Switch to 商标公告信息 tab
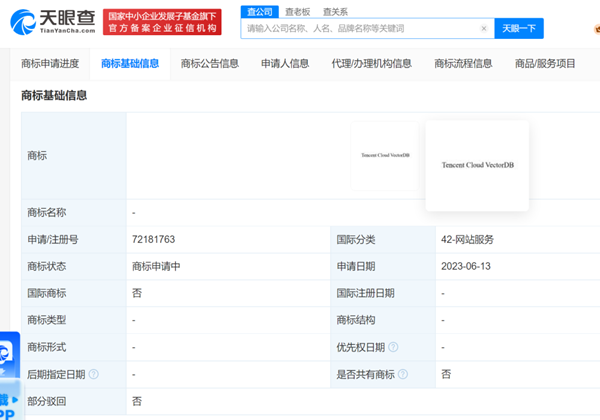Image resolution: width=600 pixels, height=420 pixels. [209, 64]
